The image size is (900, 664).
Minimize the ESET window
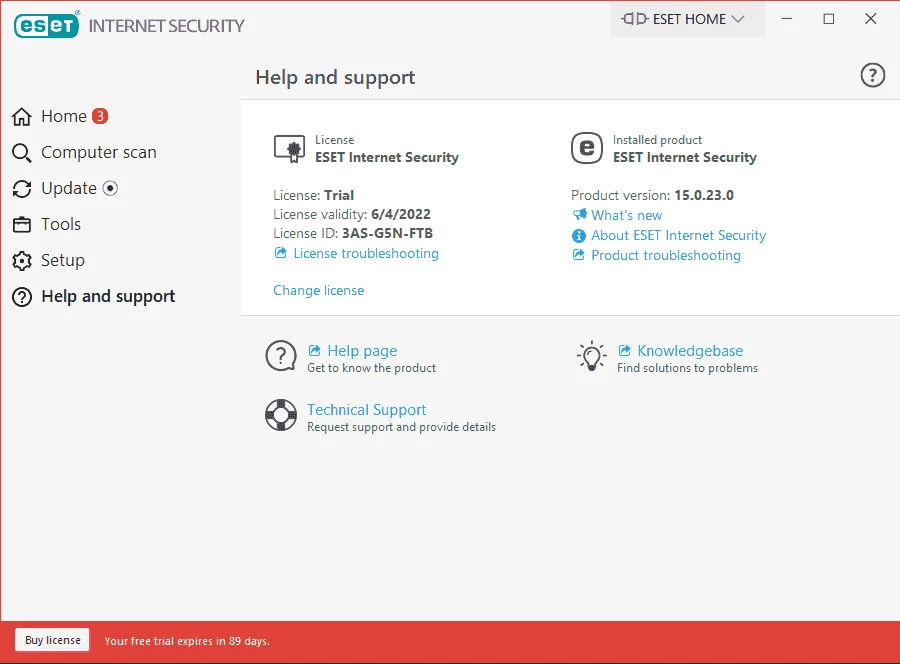click(787, 19)
